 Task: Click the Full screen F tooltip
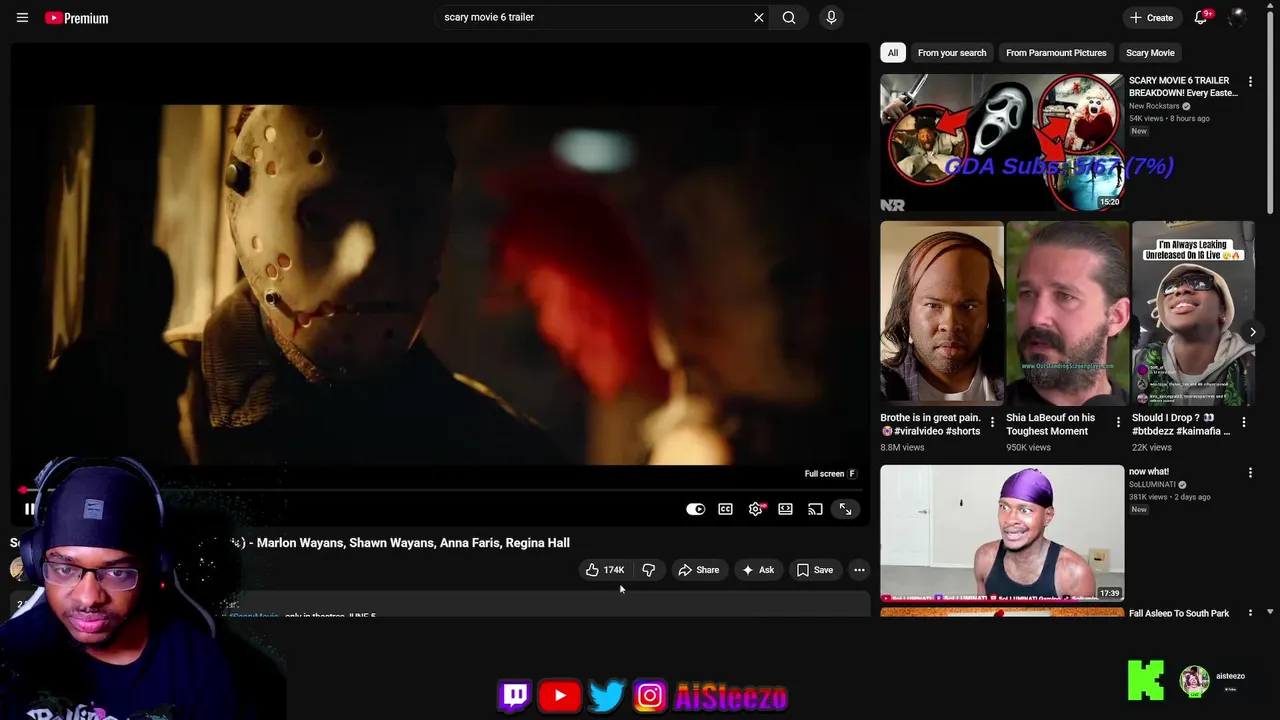coord(830,474)
